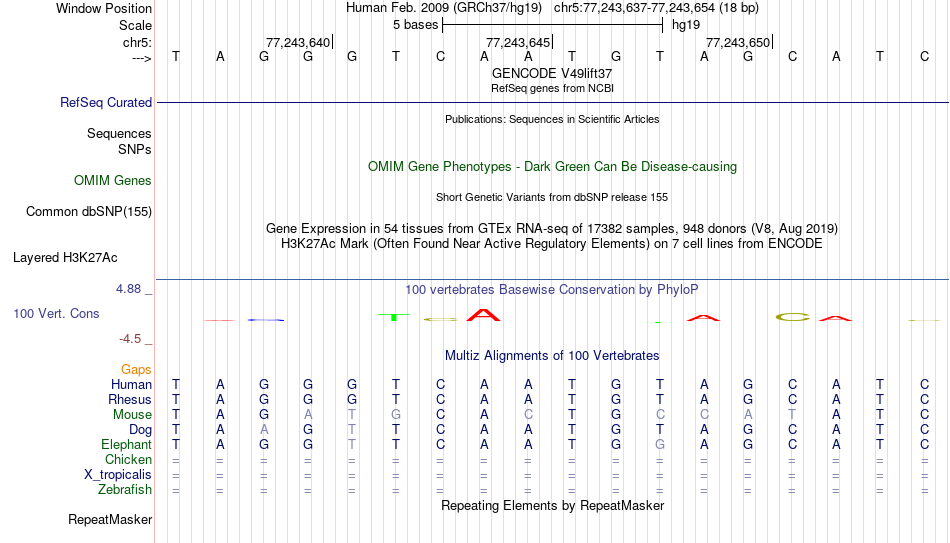Click the Window Position label
This screenshot has height=543, width=950.
click(x=104, y=8)
